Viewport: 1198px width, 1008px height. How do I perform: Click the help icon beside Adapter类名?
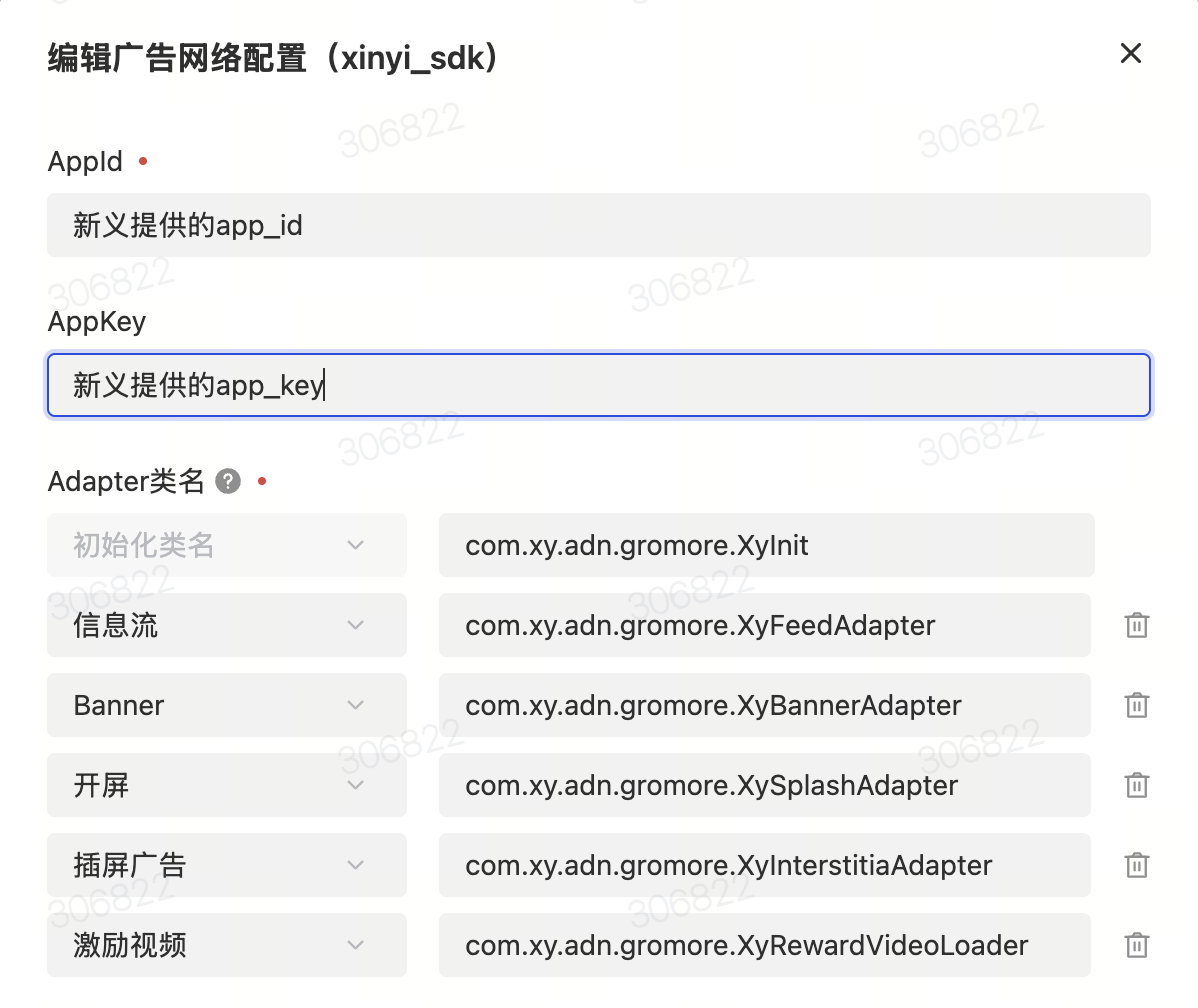pos(228,482)
